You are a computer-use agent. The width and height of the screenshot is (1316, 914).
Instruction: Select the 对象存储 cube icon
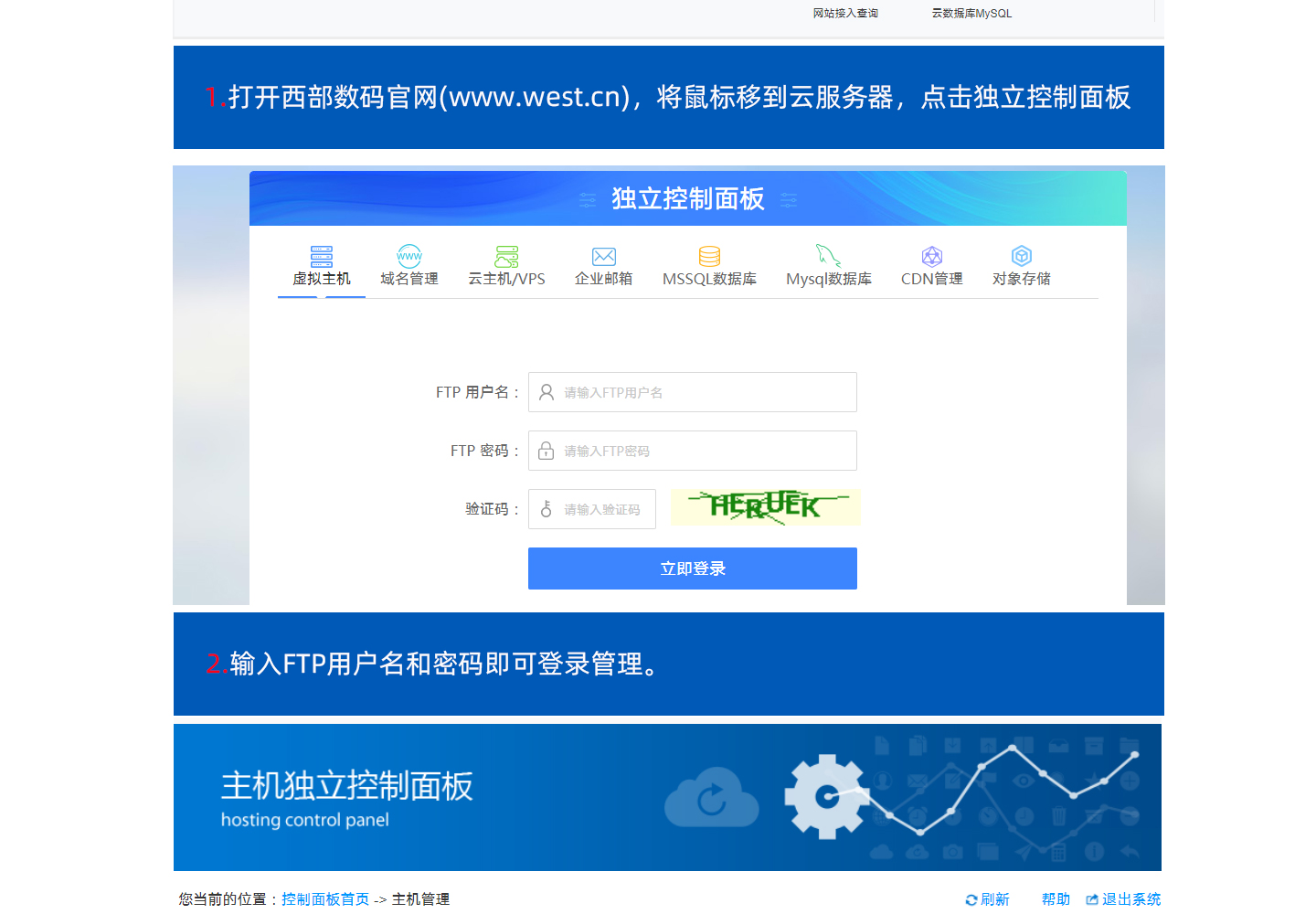pos(1021,256)
